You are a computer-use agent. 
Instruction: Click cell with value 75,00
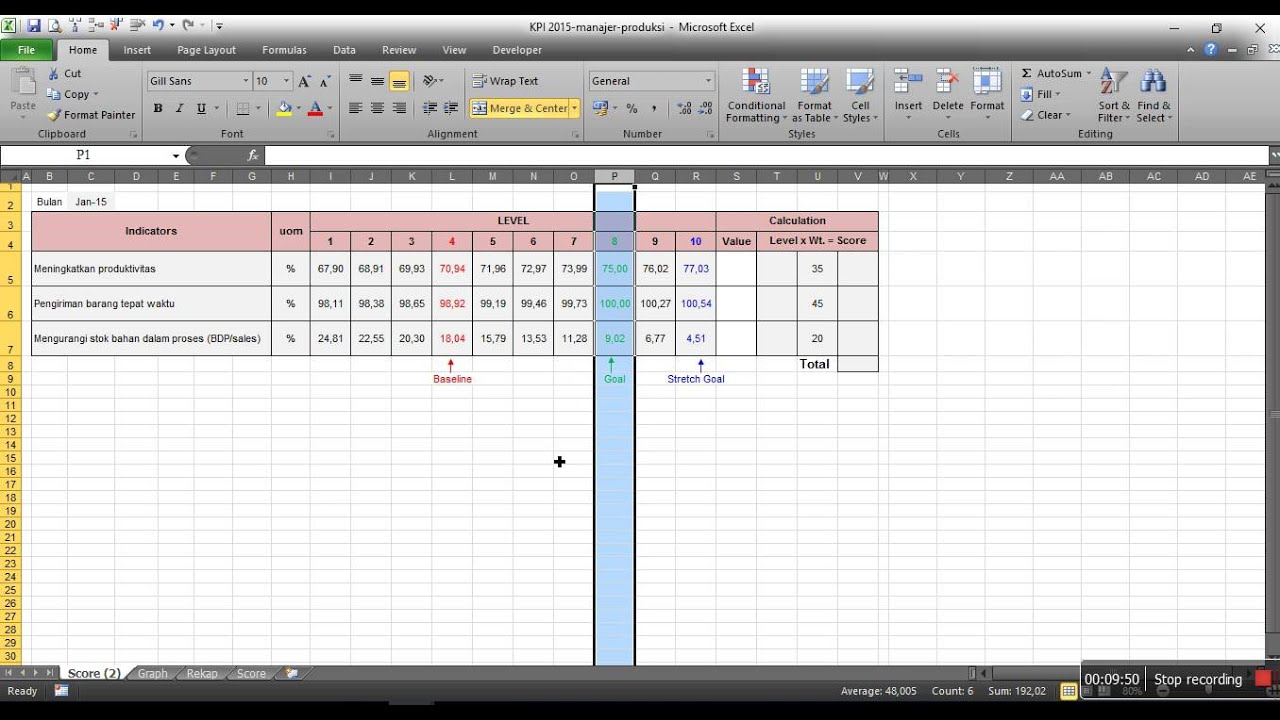(614, 269)
